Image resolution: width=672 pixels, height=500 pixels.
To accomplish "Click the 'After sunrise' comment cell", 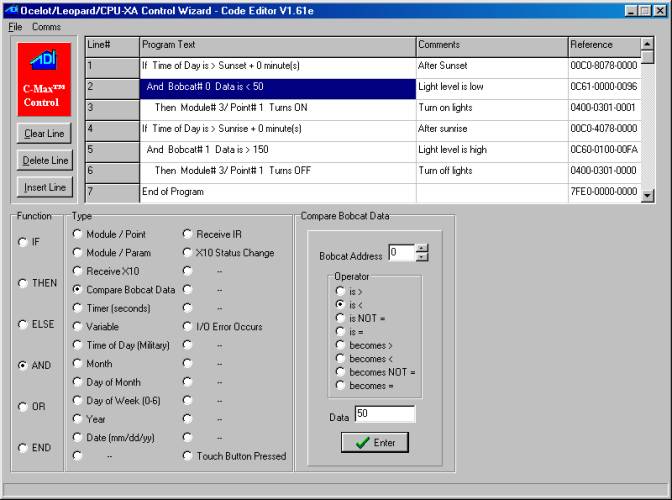I will coord(492,131).
